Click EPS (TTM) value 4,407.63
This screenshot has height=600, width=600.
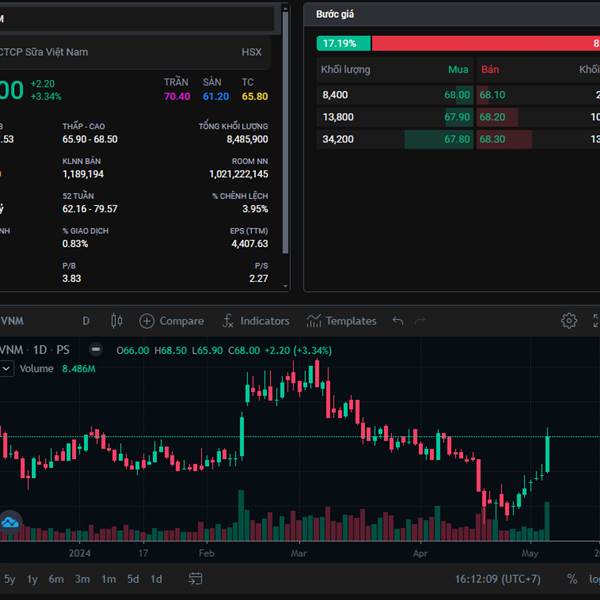click(x=249, y=244)
